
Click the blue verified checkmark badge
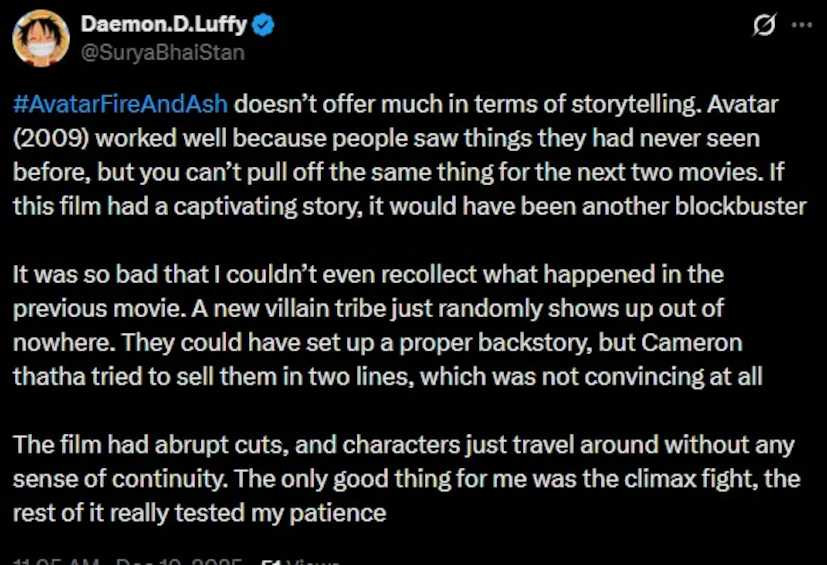click(x=264, y=27)
